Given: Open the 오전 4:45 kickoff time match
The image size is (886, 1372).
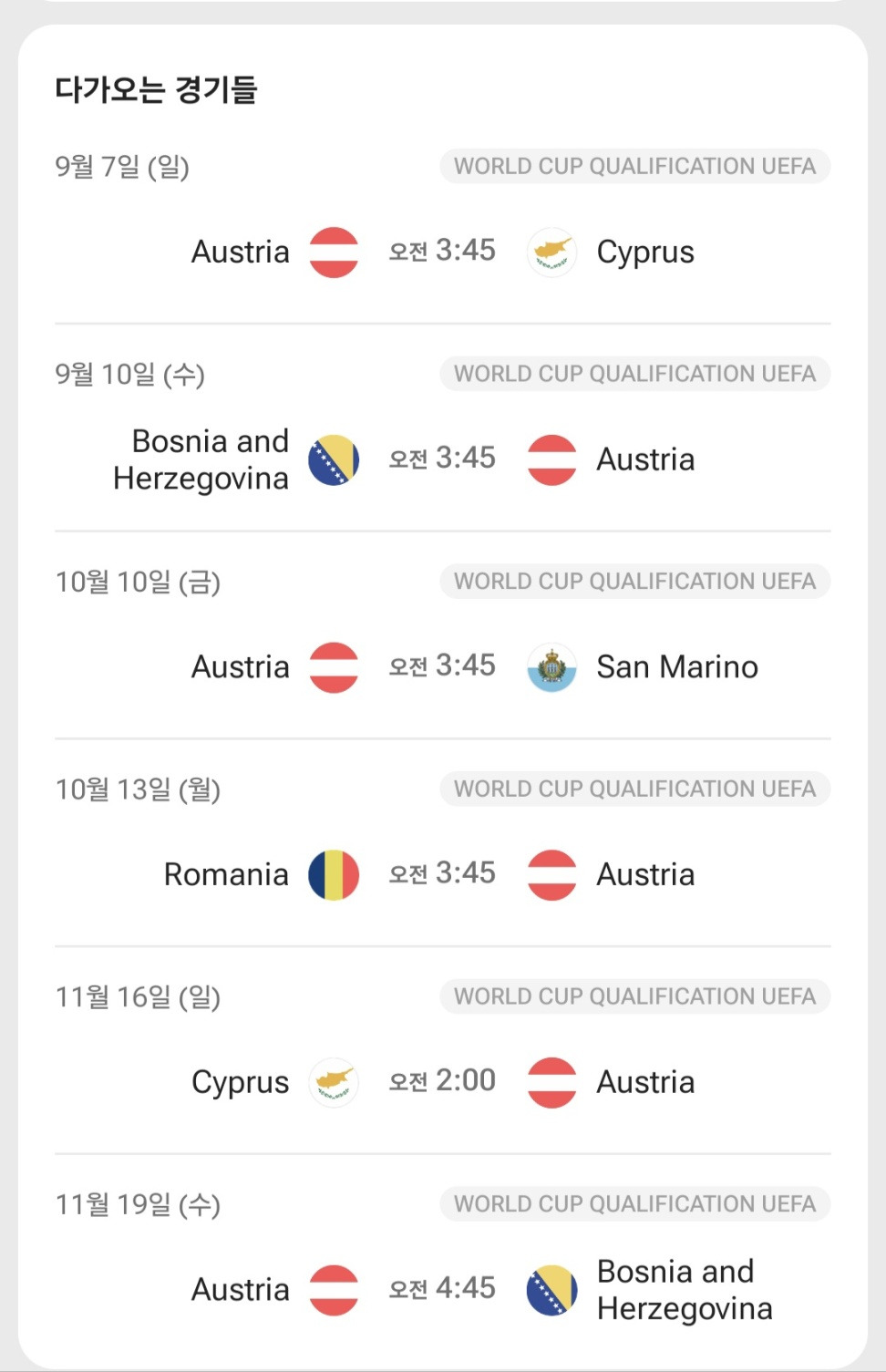Looking at the screenshot, I should 442,1288.
